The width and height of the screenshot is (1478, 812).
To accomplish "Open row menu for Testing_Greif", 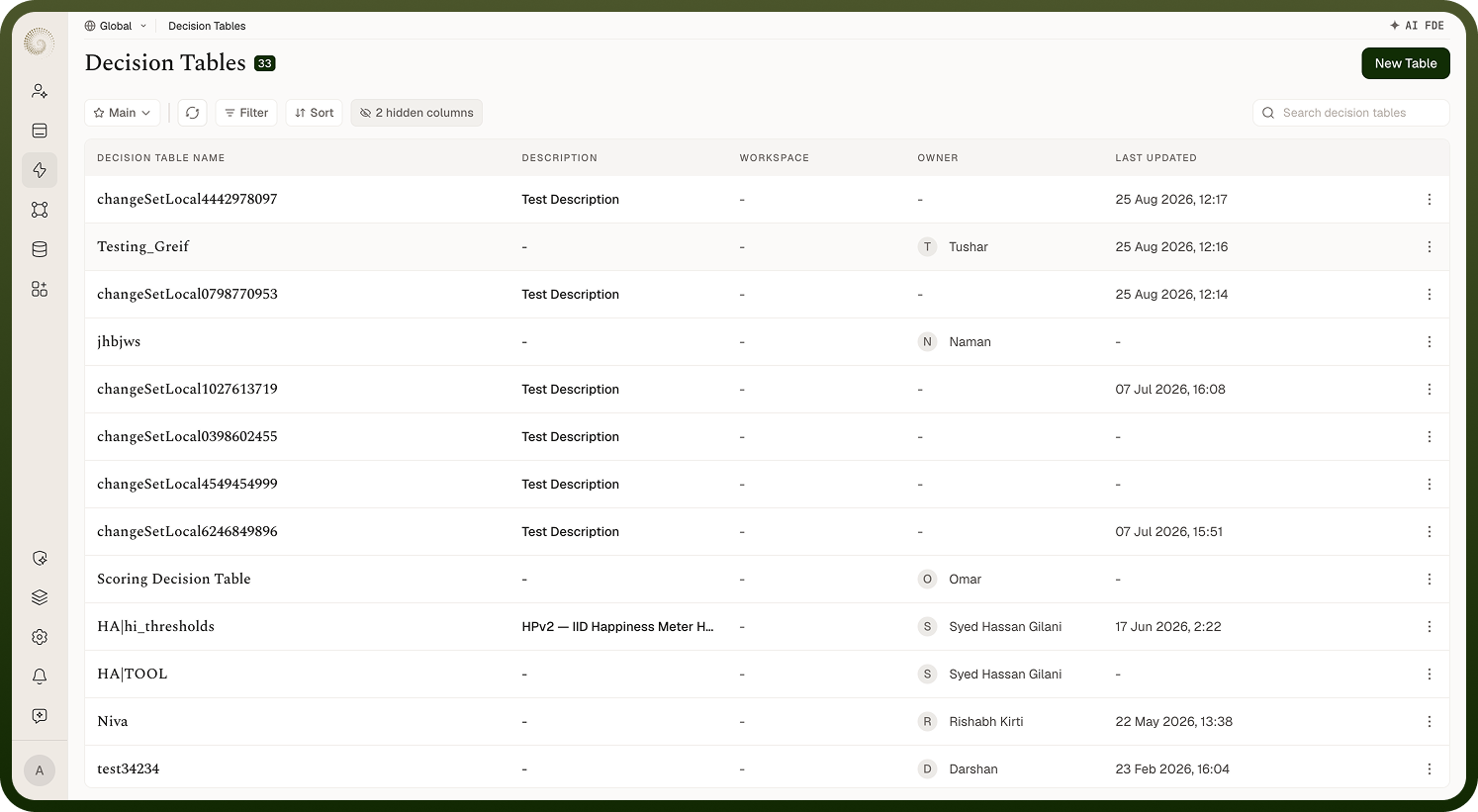I will pos(1429,247).
